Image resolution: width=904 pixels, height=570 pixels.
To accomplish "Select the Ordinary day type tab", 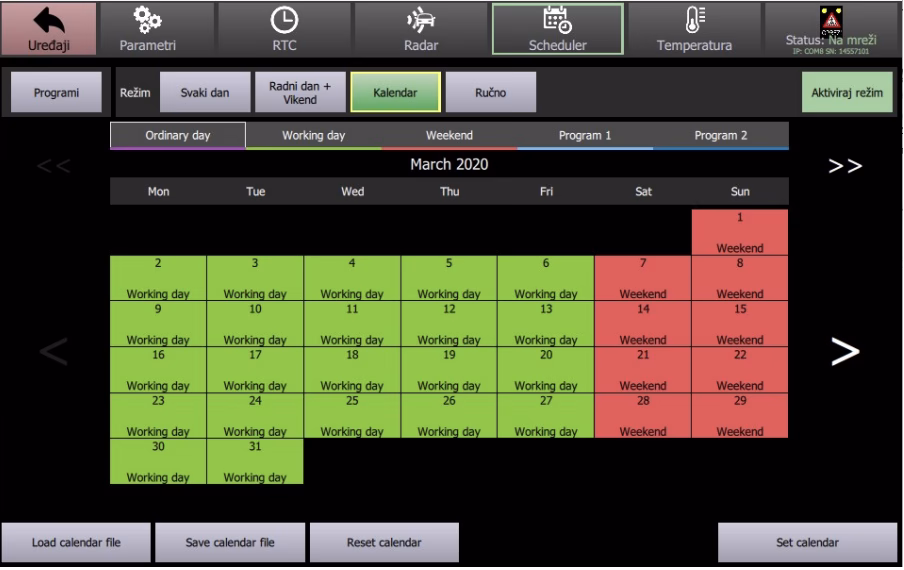I will coord(178,136).
